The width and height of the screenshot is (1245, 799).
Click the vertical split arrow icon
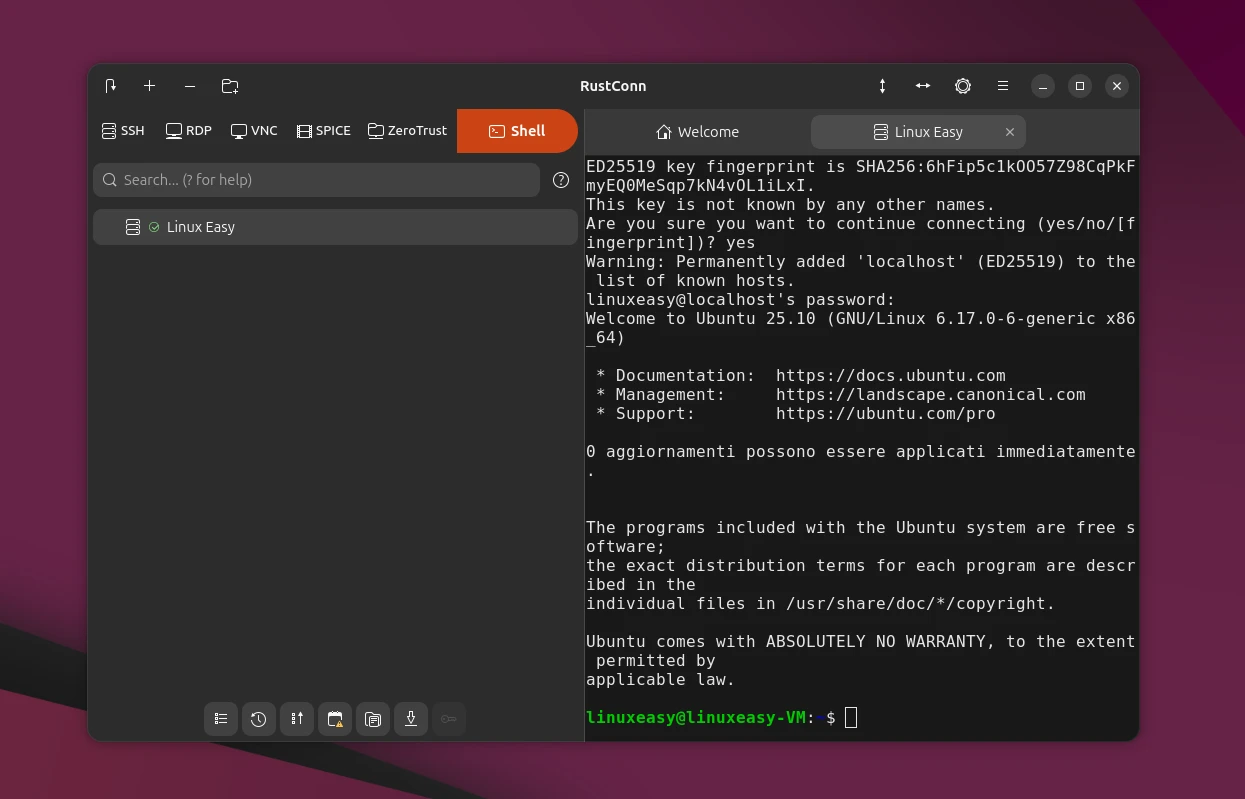click(882, 86)
